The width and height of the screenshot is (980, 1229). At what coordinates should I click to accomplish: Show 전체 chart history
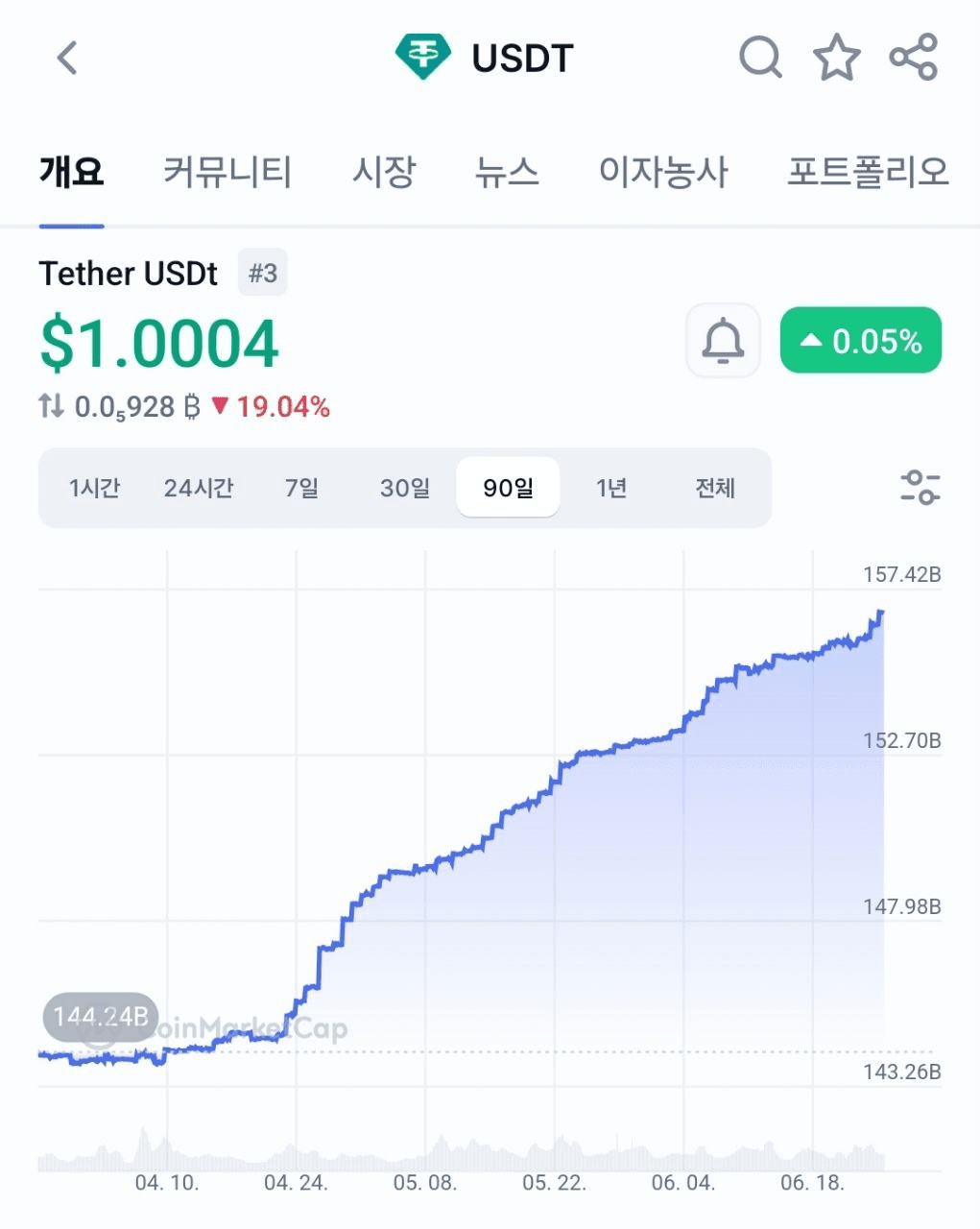pos(715,488)
